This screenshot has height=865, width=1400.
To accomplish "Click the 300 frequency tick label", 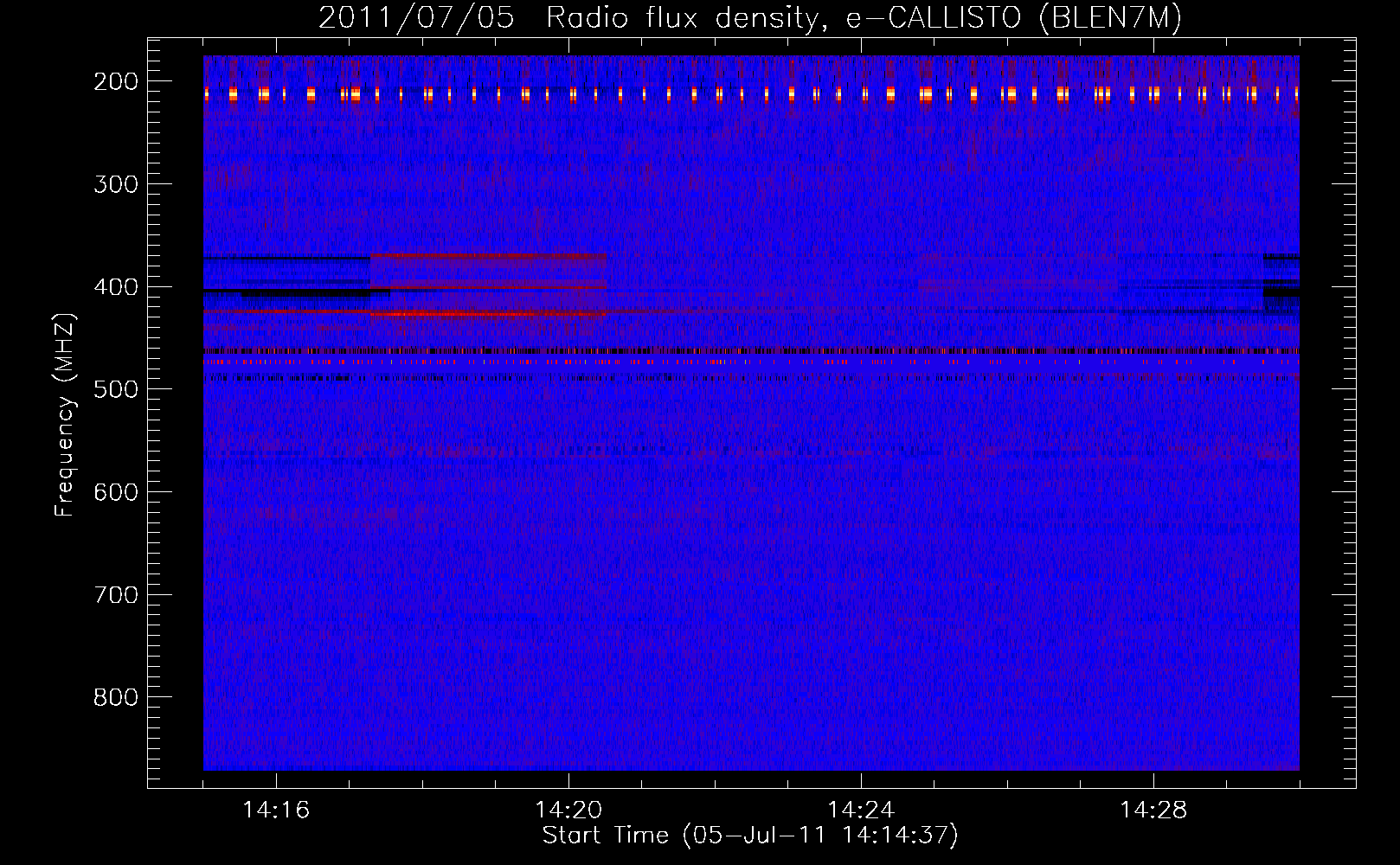I will (x=115, y=184).
